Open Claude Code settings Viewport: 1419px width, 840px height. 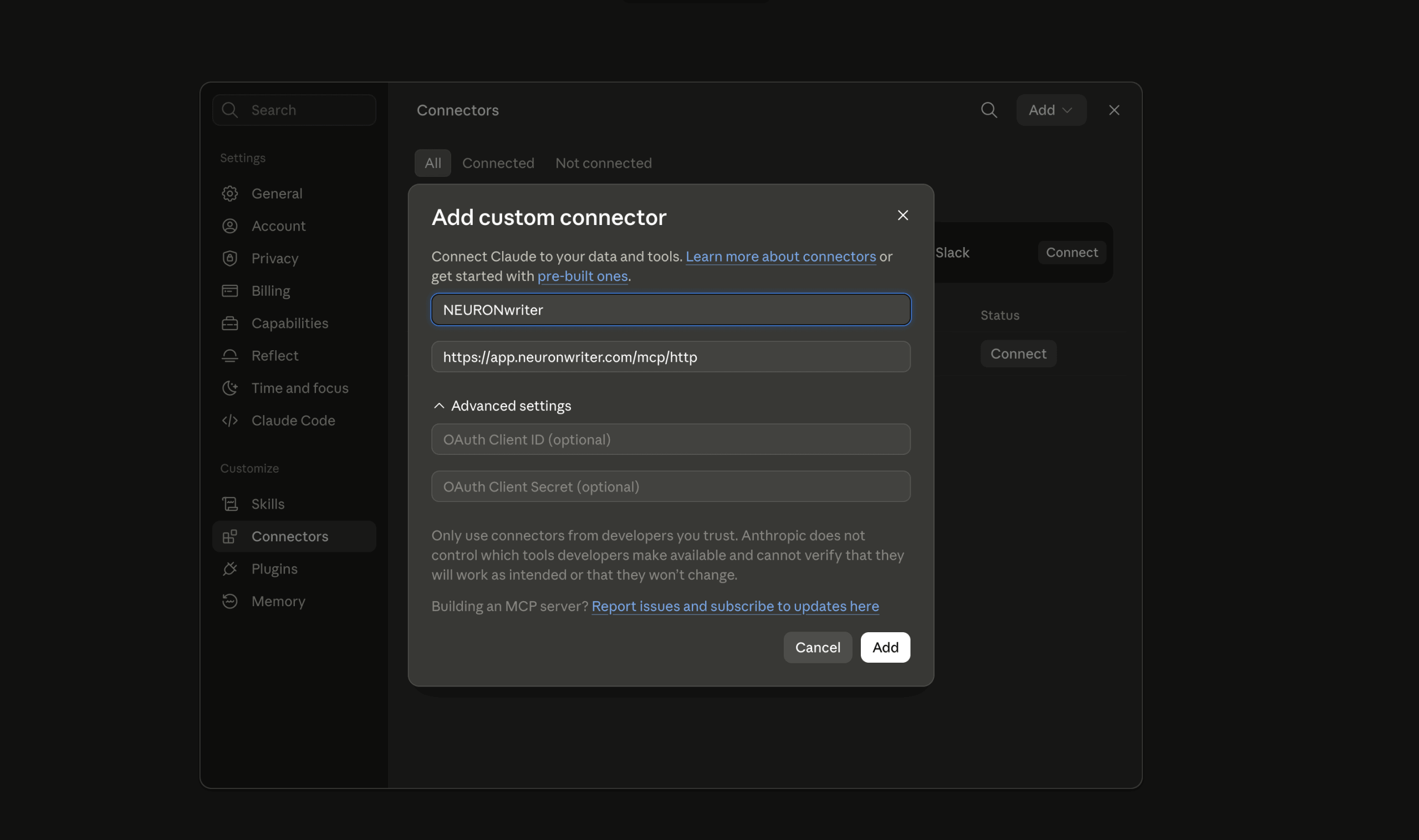click(x=294, y=421)
